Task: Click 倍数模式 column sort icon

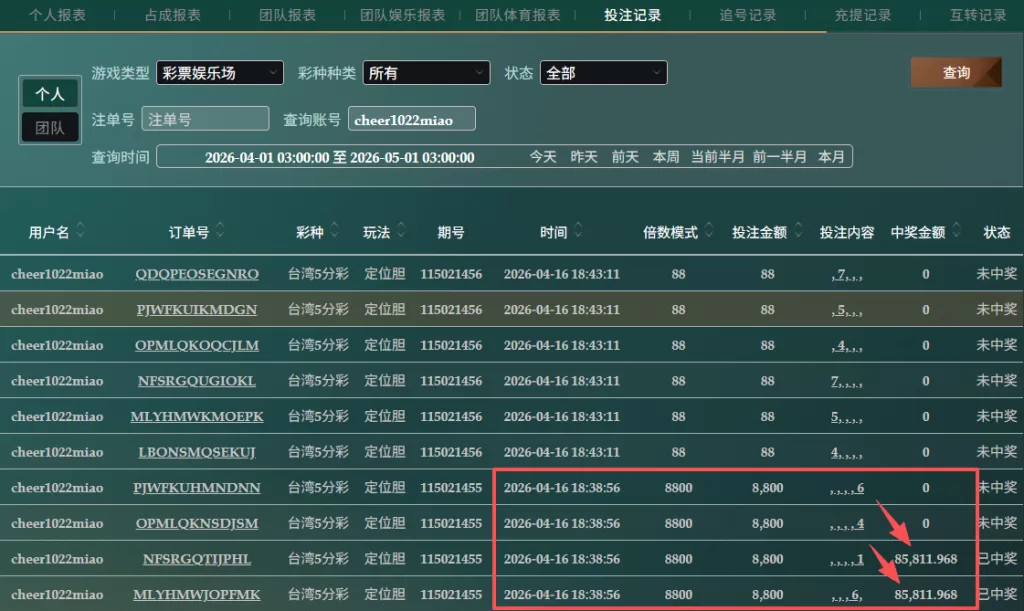Action: 708,232
